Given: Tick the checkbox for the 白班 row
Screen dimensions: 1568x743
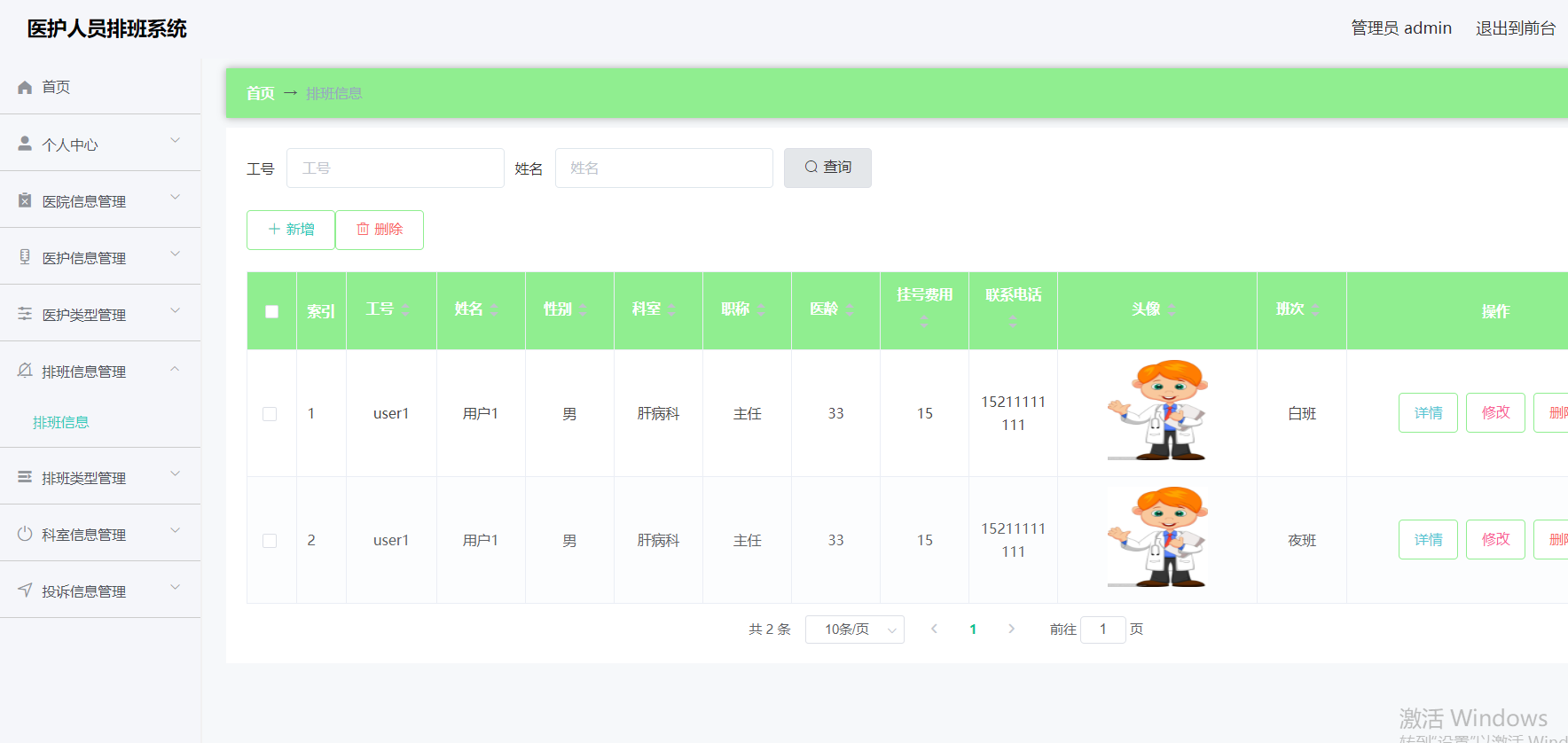Looking at the screenshot, I should 270,414.
